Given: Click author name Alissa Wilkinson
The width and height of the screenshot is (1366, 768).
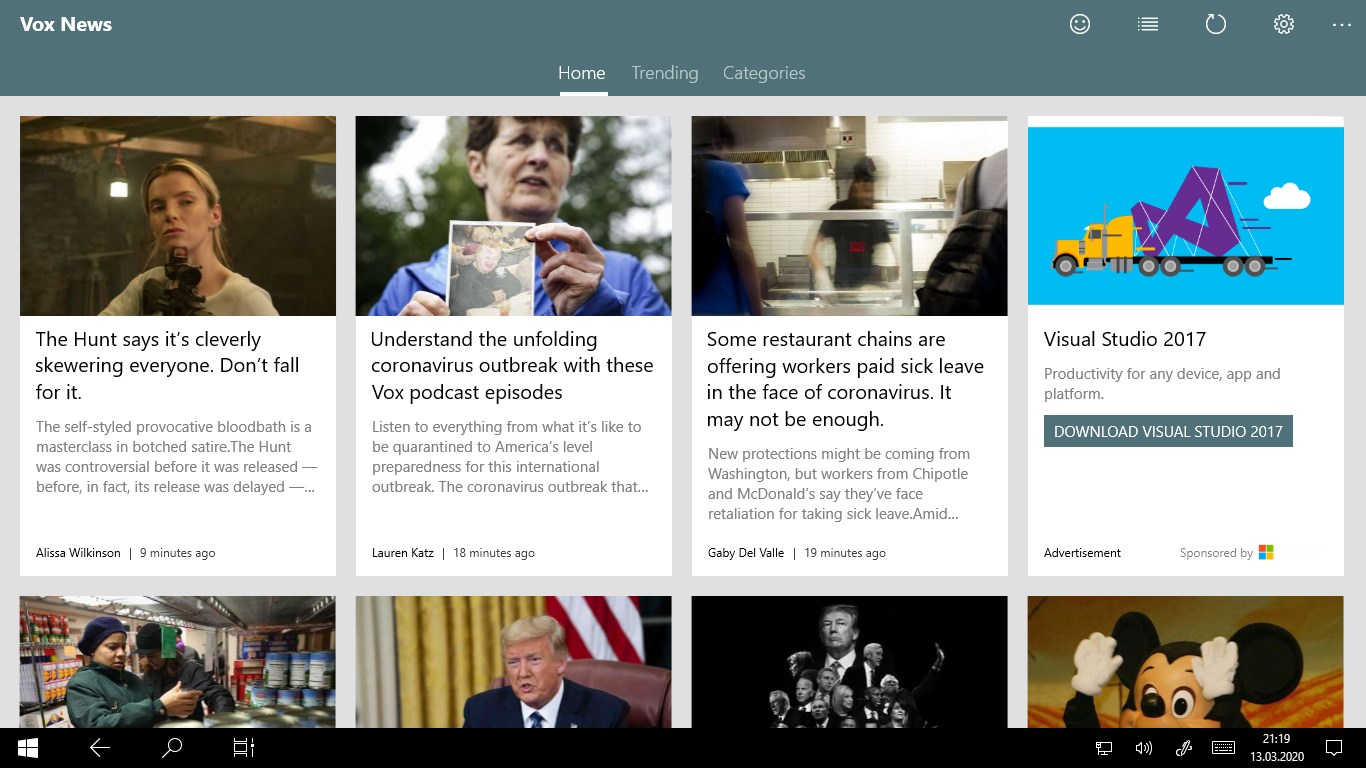Looking at the screenshot, I should [78, 552].
